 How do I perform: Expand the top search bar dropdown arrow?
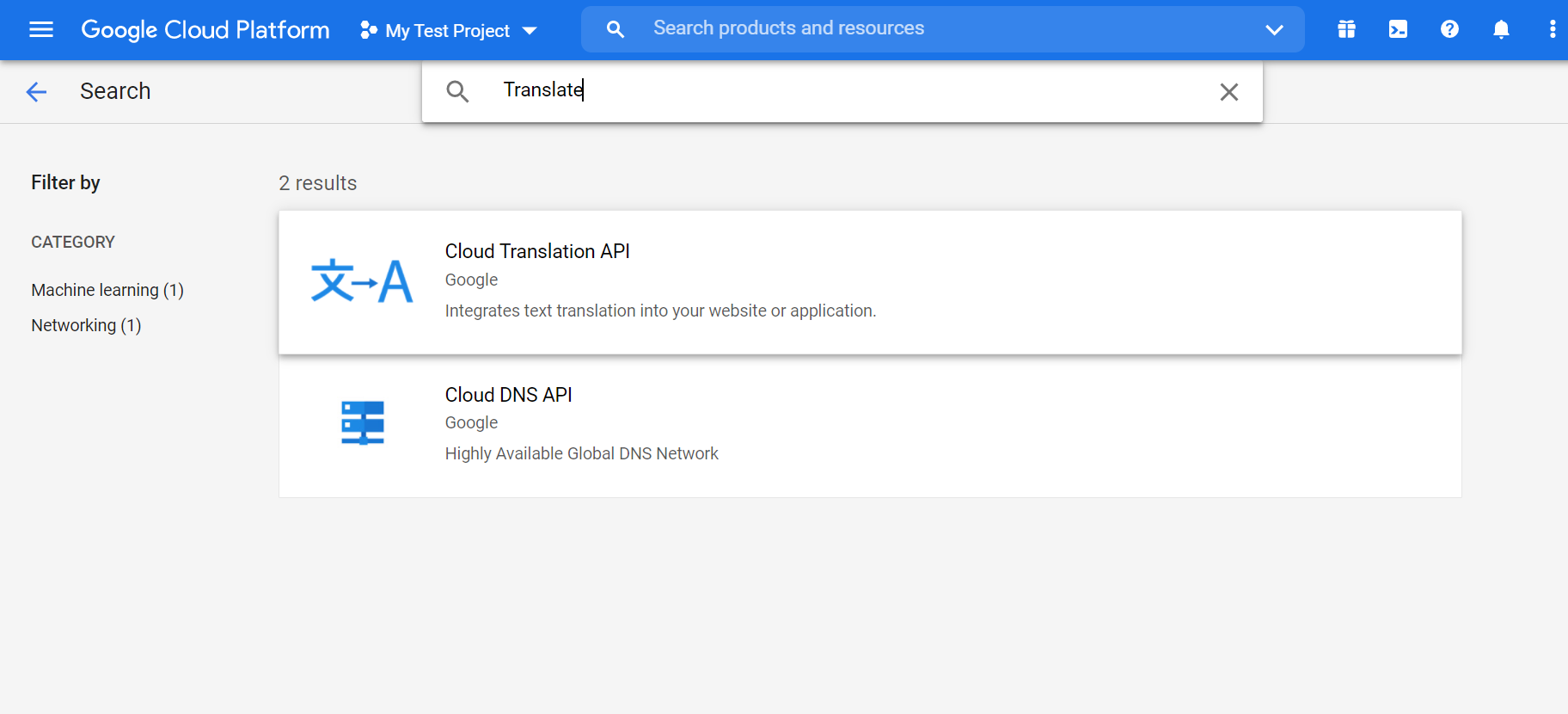pyautogui.click(x=1274, y=30)
